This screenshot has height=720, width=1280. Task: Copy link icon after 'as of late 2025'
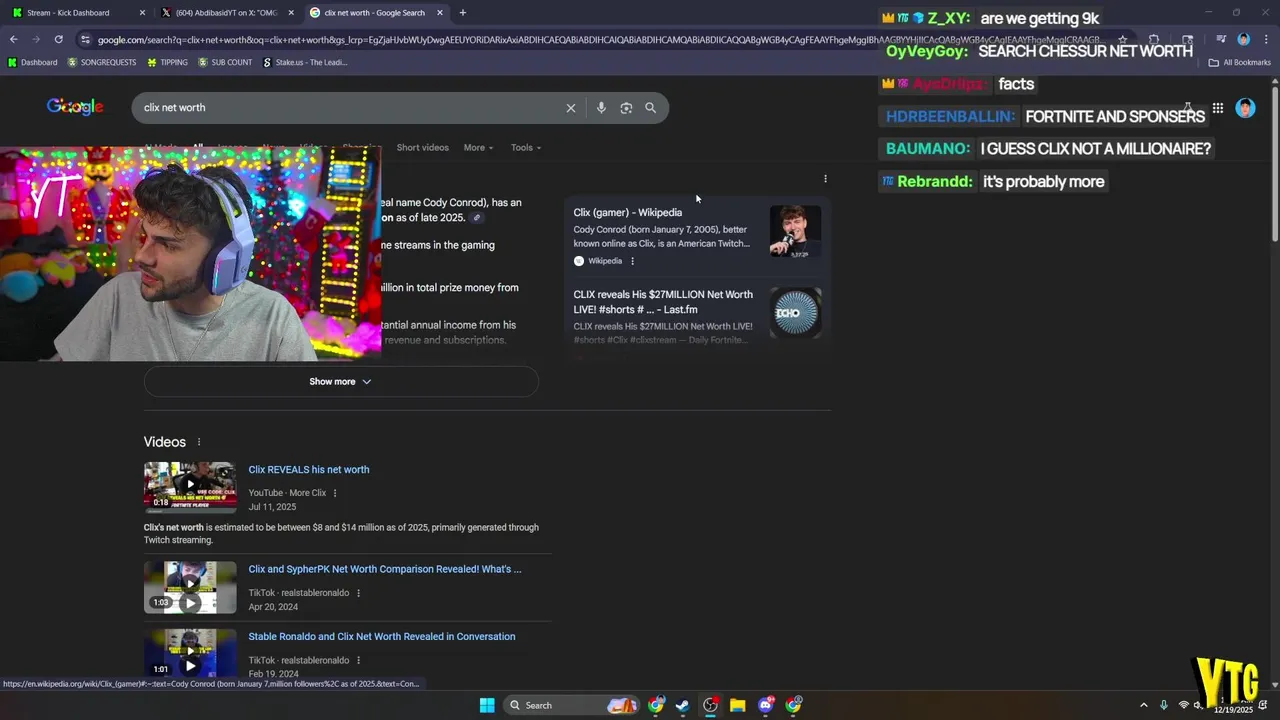point(477,218)
